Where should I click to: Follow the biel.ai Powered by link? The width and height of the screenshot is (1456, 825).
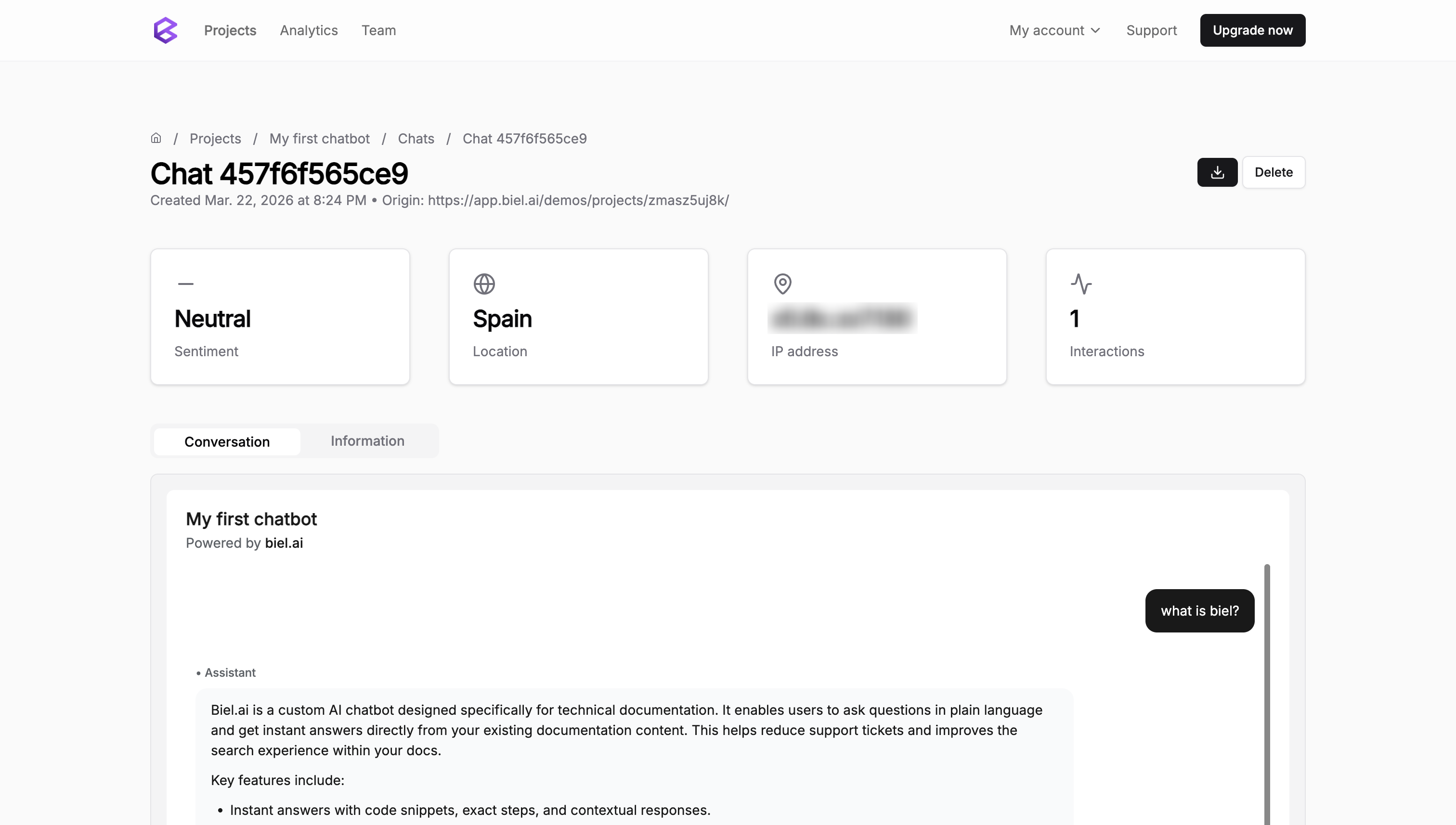coord(284,543)
